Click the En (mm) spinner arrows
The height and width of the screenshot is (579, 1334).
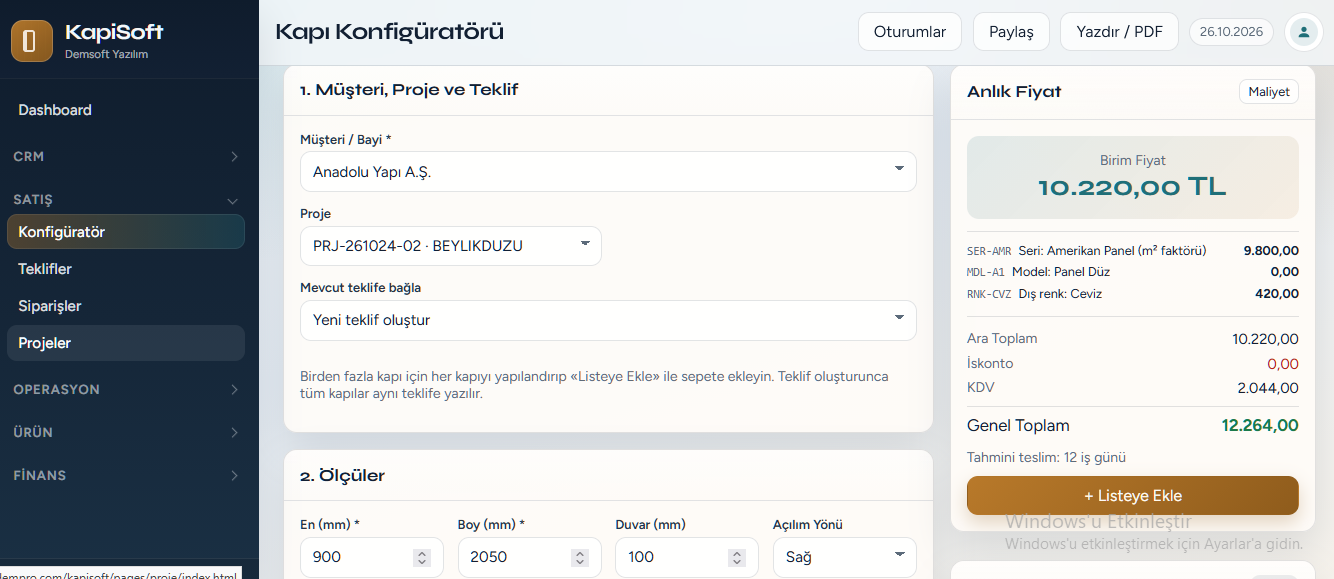click(422, 557)
